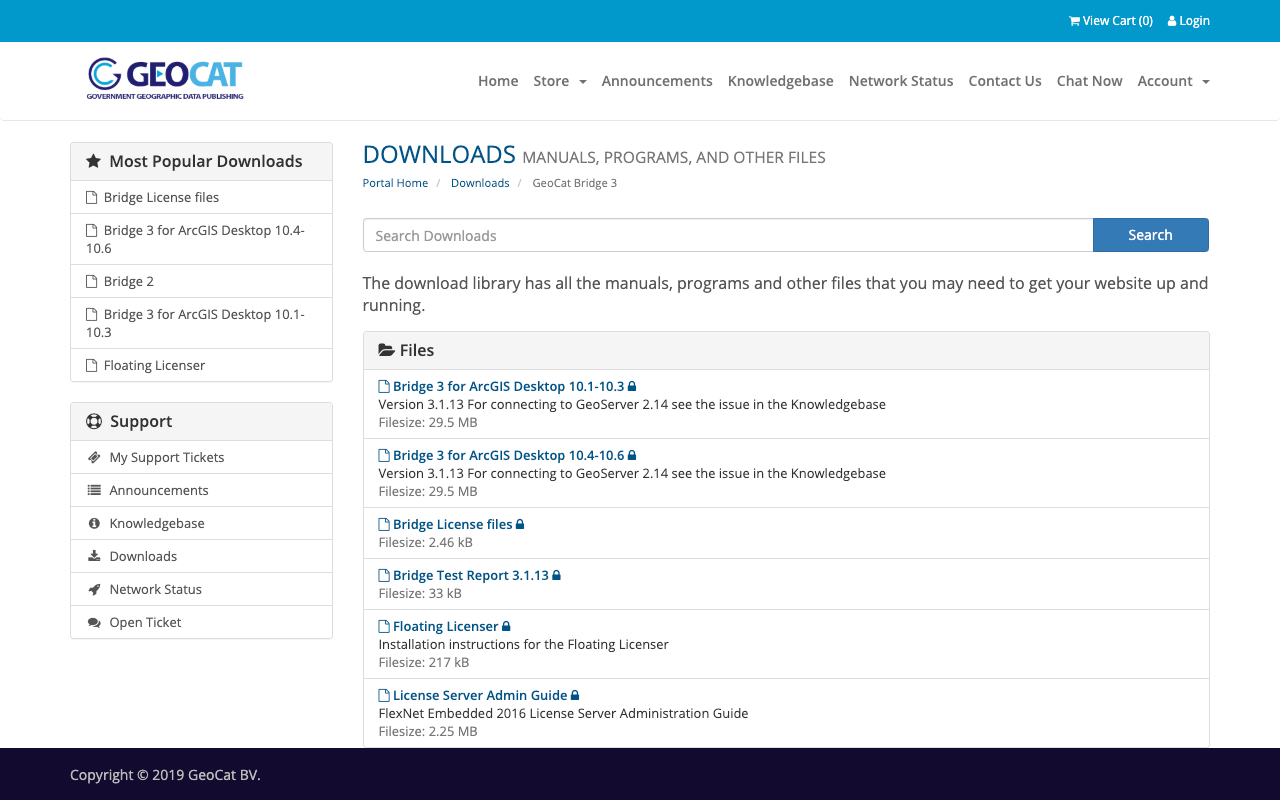Click the shopping cart icon beside View Cart

coord(1074,21)
